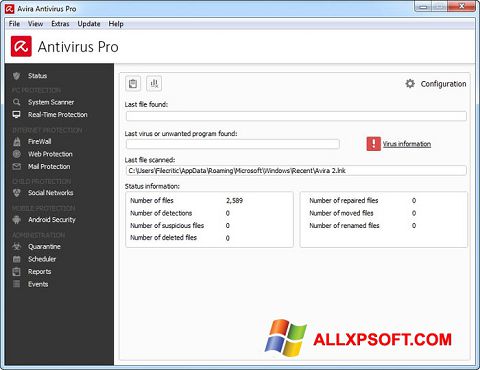Click the Number of repaired files label
Image resolution: width=480 pixels, height=370 pixels.
(x=344, y=201)
